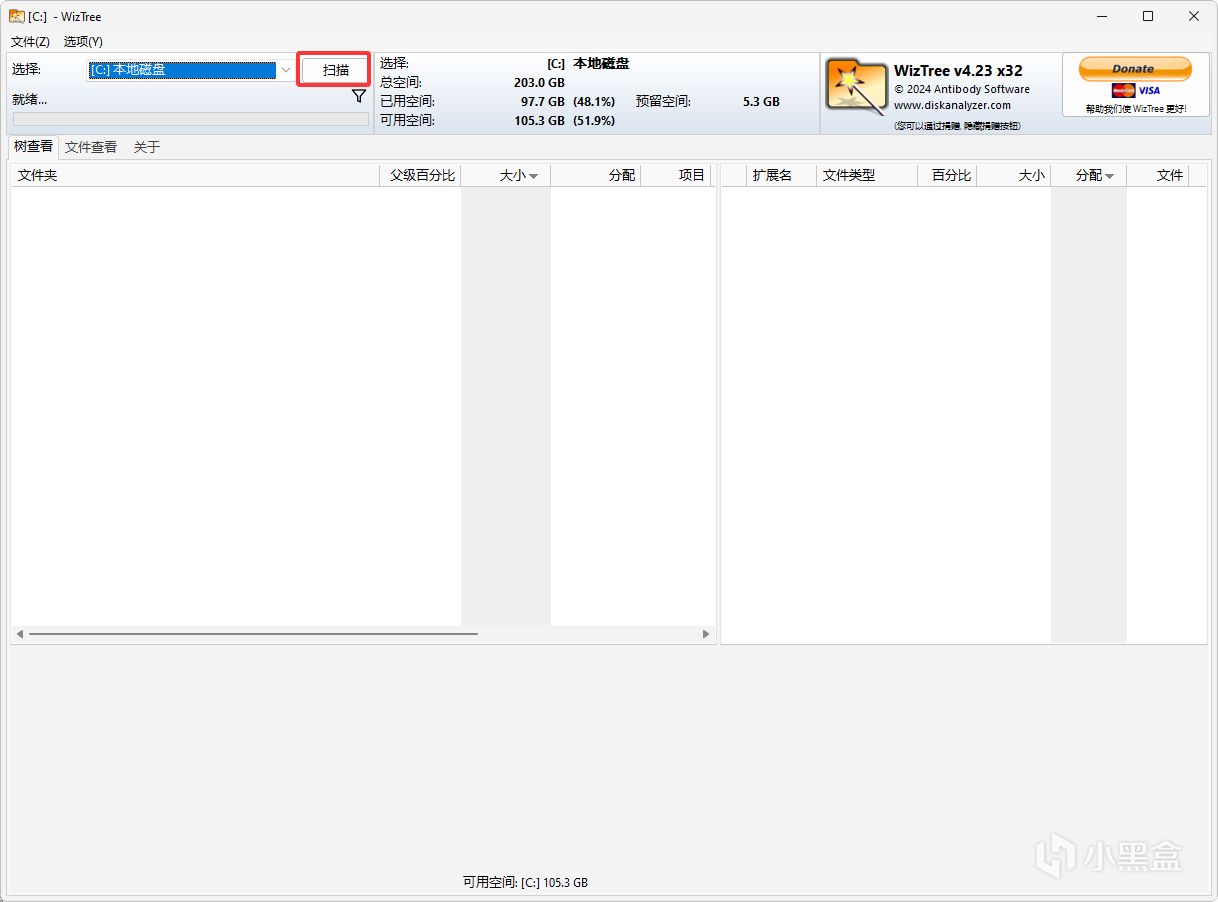The height and width of the screenshot is (902, 1218).
Task: Sort by 分配 column in extension pane
Action: pyautogui.click(x=1089, y=175)
